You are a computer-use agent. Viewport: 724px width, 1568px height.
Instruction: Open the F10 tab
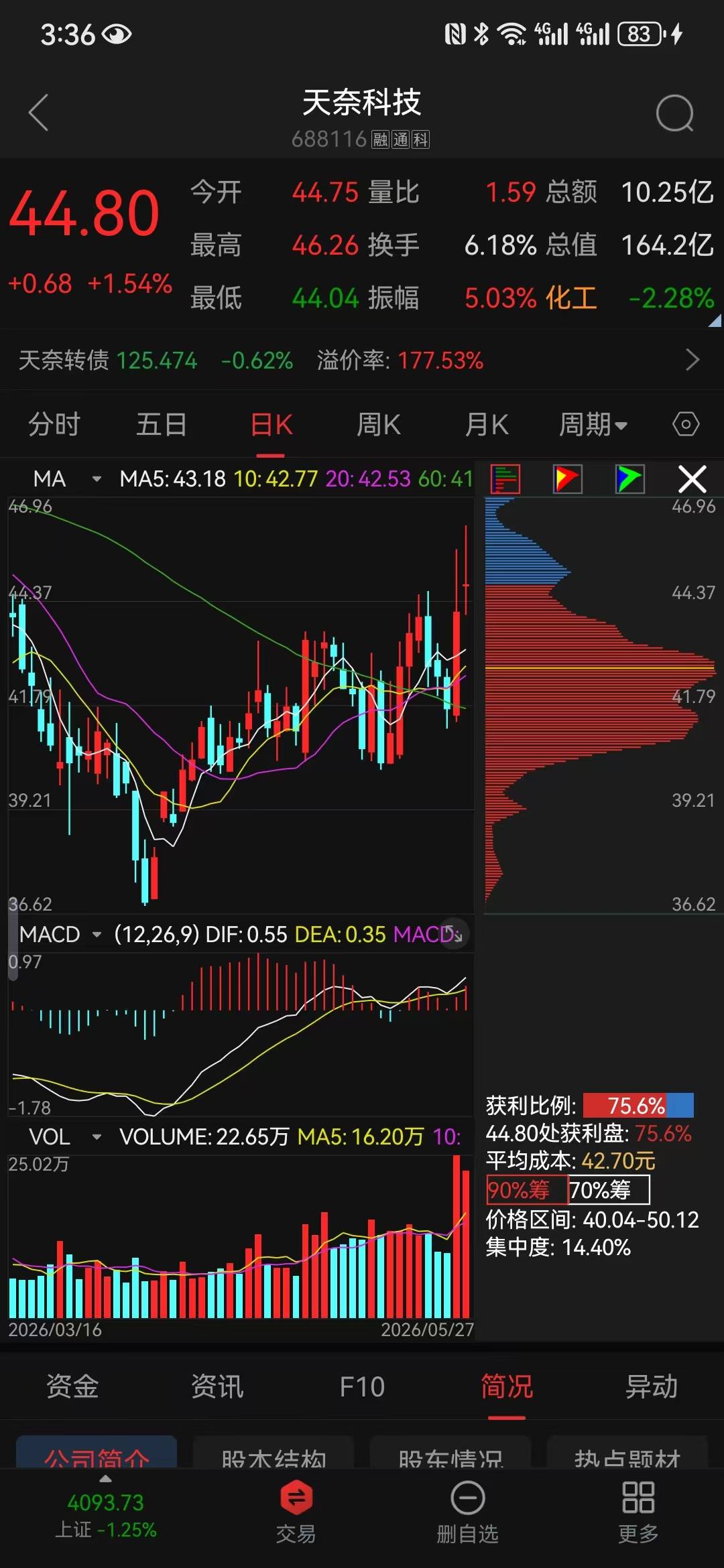point(362,1386)
